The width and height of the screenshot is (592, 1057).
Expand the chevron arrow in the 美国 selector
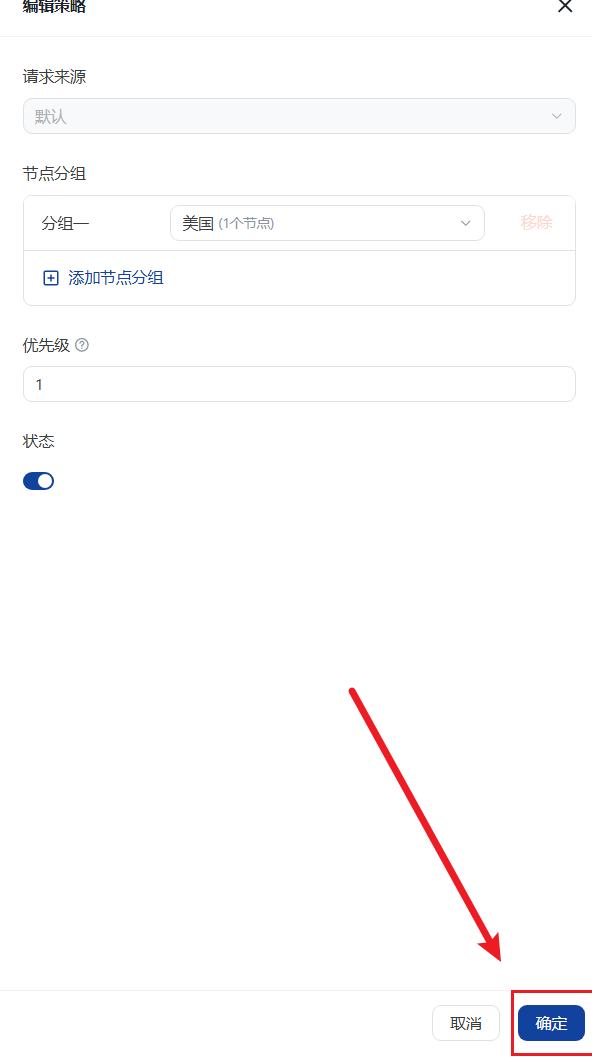[465, 223]
